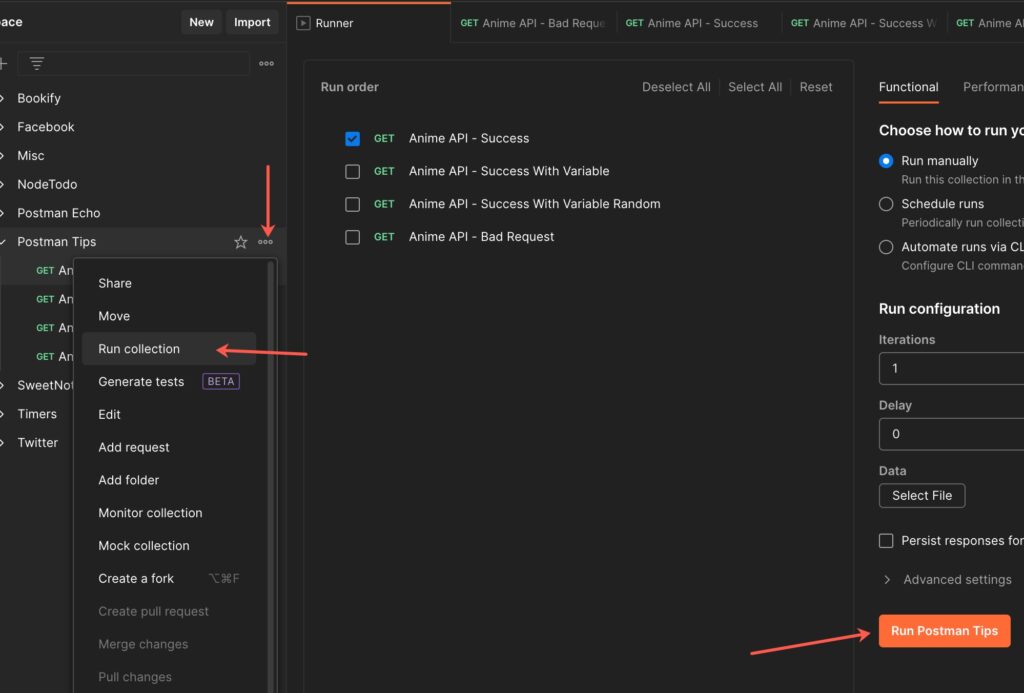Choose Run collection from the context menu
This screenshot has height=693, width=1024.
[x=139, y=349]
